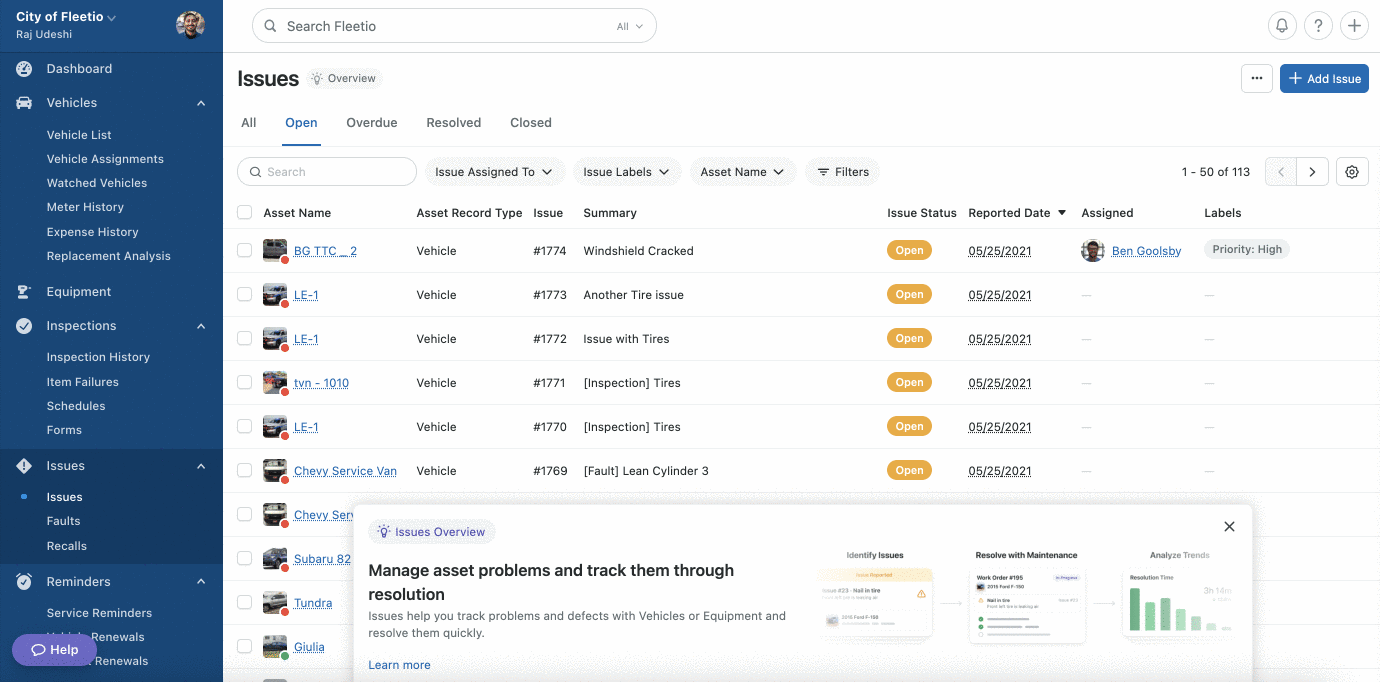Click Ben Goolsby's avatar
The width and height of the screenshot is (1380, 682).
(1093, 251)
